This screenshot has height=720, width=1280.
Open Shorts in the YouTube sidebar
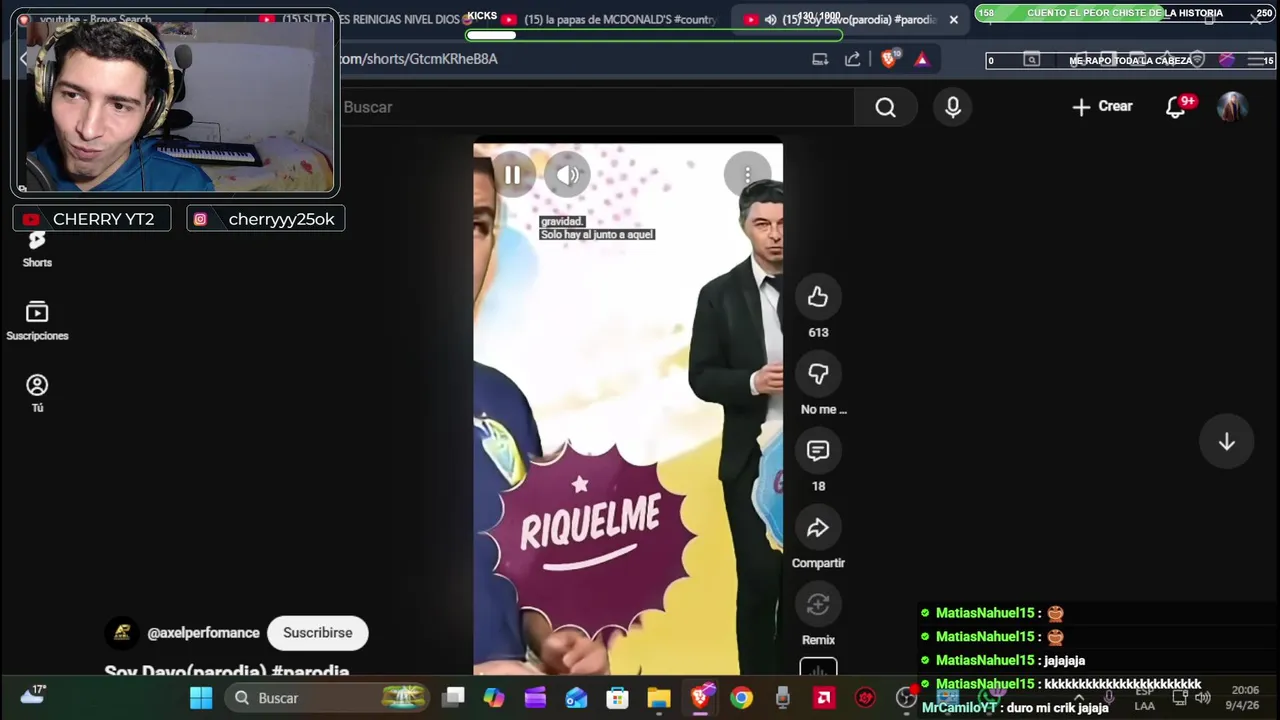point(37,249)
